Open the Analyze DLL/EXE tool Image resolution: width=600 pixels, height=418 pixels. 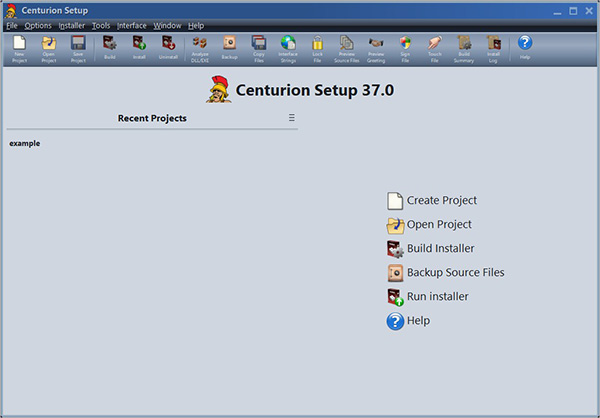pos(200,49)
